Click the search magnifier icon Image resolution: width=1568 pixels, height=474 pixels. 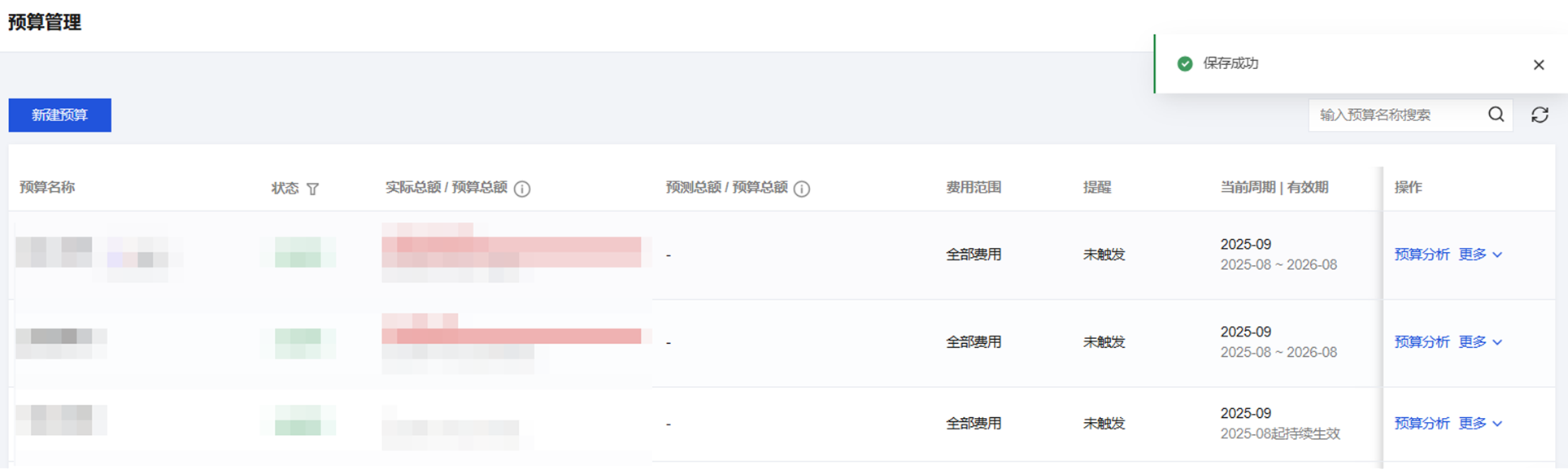coord(1496,115)
